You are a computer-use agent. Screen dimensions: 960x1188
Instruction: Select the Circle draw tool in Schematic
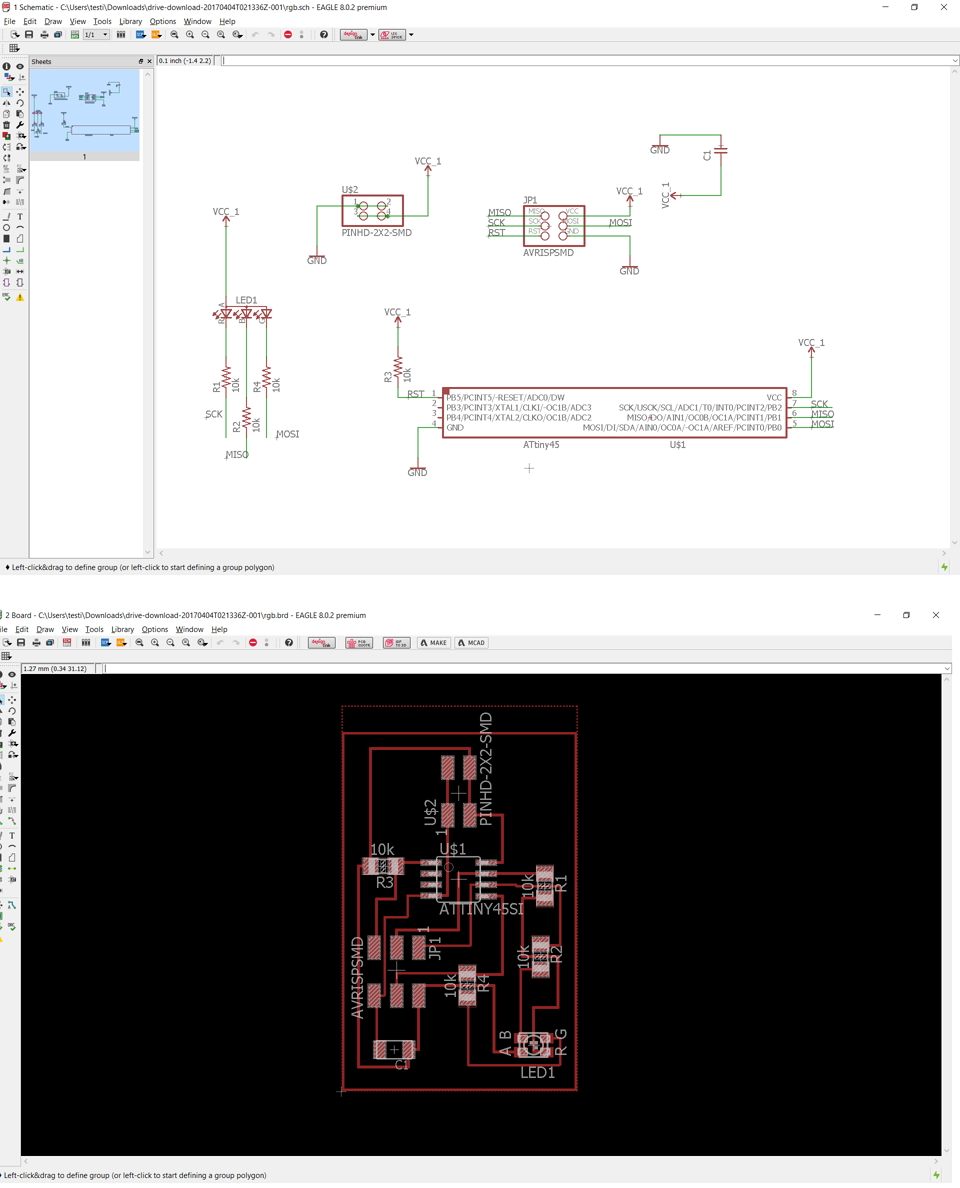pyautogui.click(x=7, y=227)
